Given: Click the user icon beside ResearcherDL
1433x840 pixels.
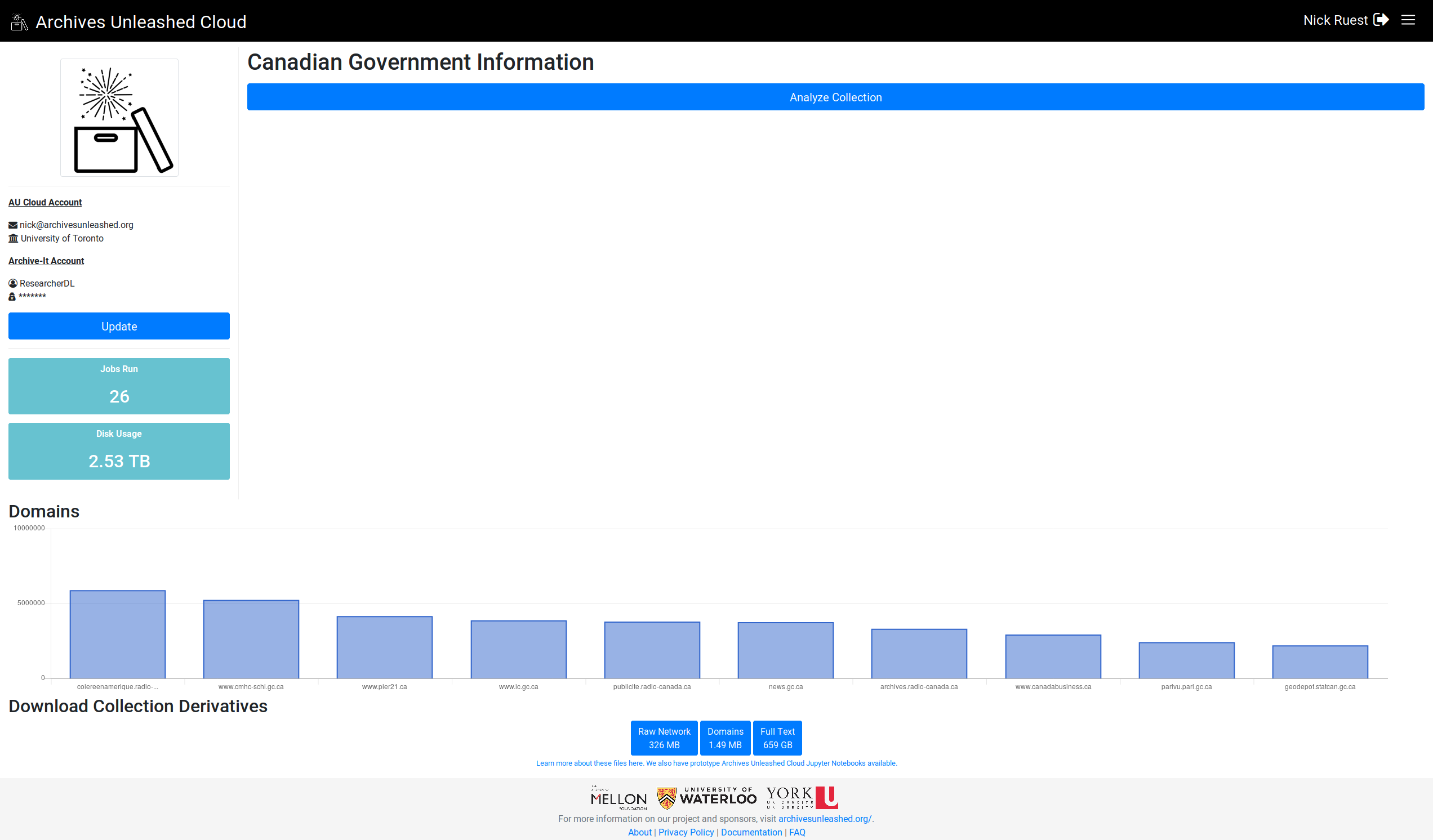Looking at the screenshot, I should coord(13,284).
